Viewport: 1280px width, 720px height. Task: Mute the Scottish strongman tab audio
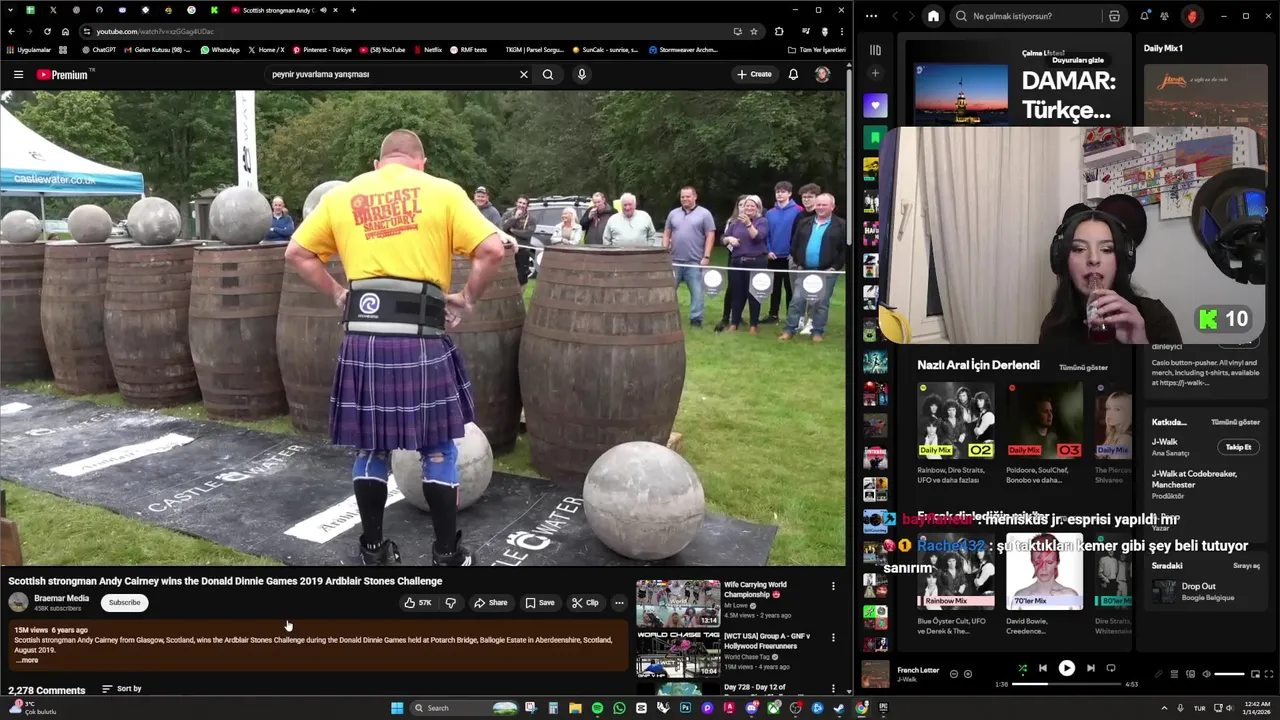point(323,10)
